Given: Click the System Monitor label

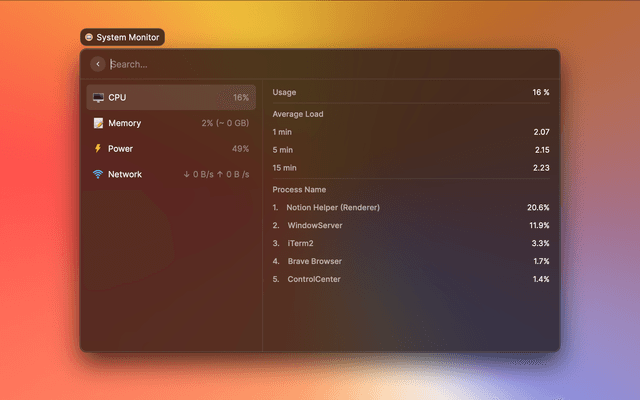Looking at the screenshot, I should [x=128, y=37].
